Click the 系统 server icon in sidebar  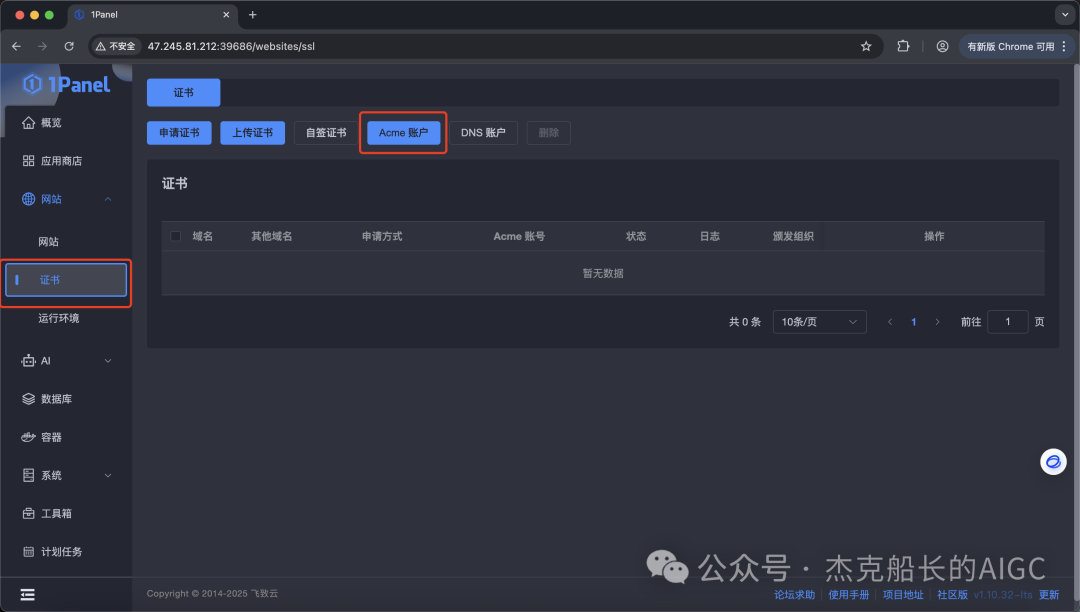pos(28,475)
